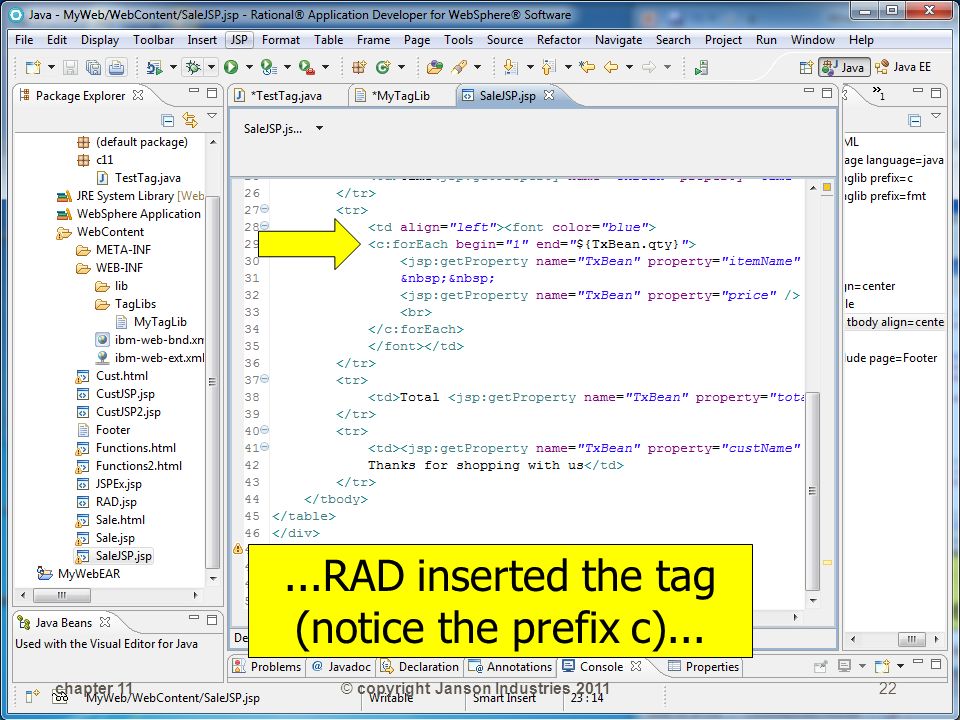Open the File menu

[24, 40]
